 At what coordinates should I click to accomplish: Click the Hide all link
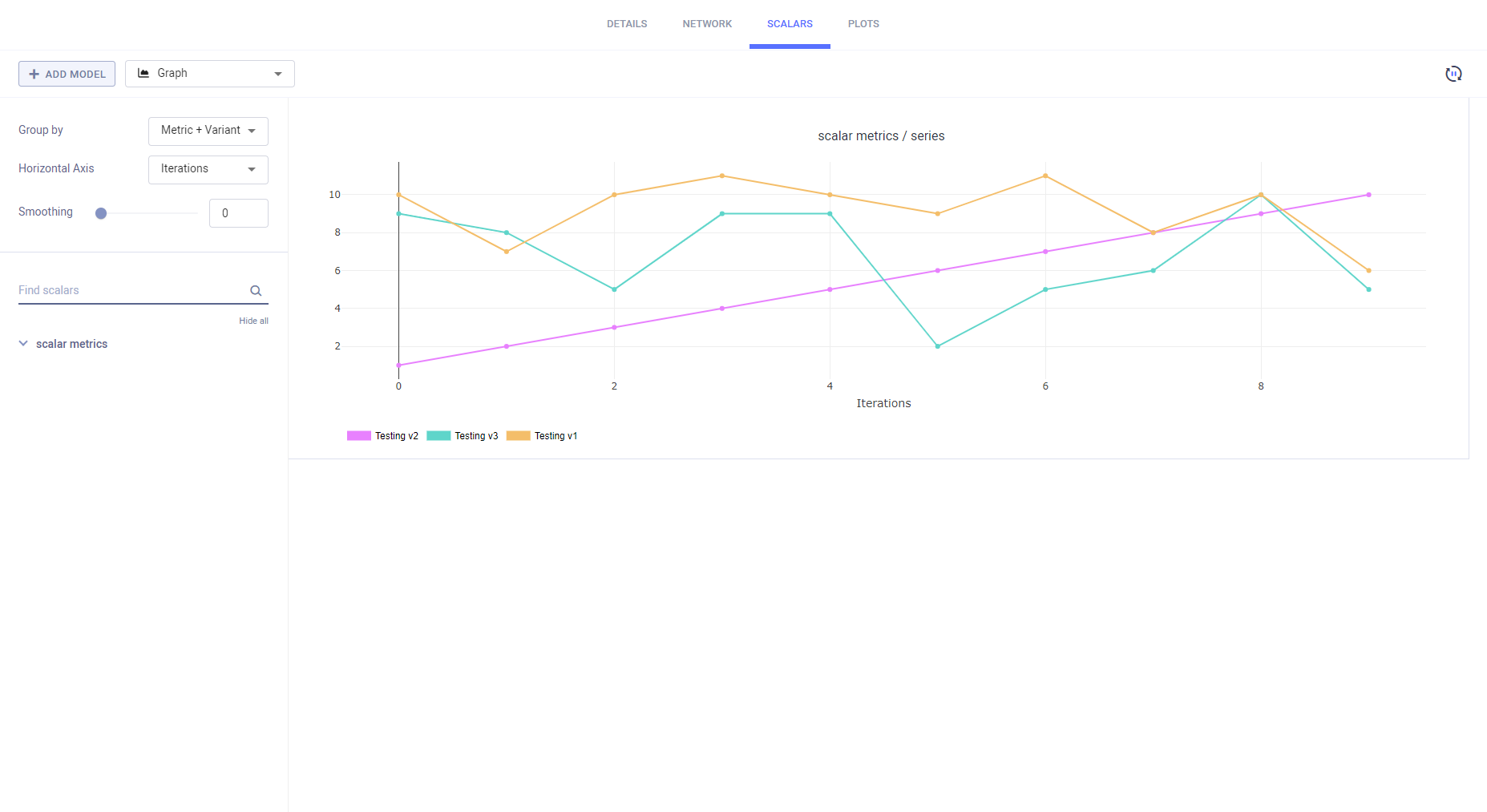[253, 321]
